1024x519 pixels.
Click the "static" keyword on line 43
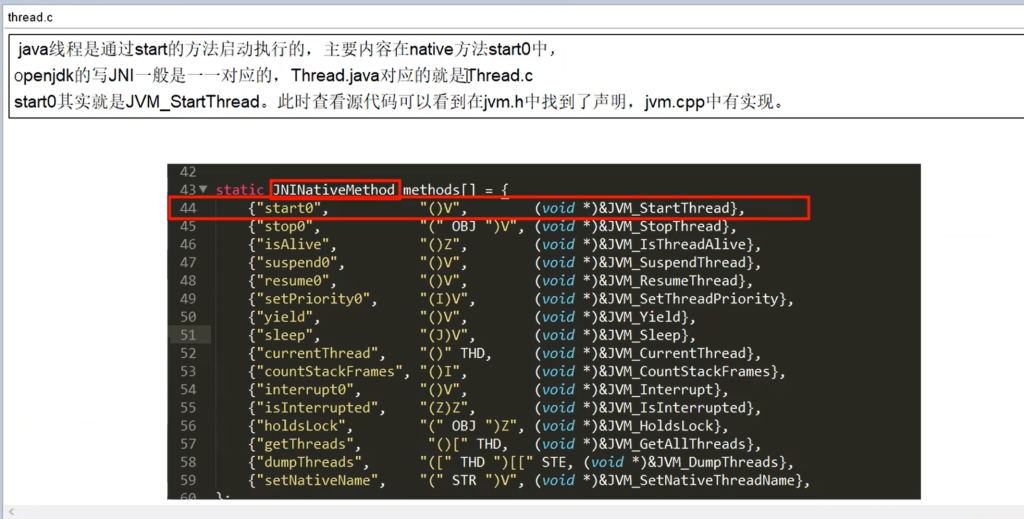tap(240, 189)
